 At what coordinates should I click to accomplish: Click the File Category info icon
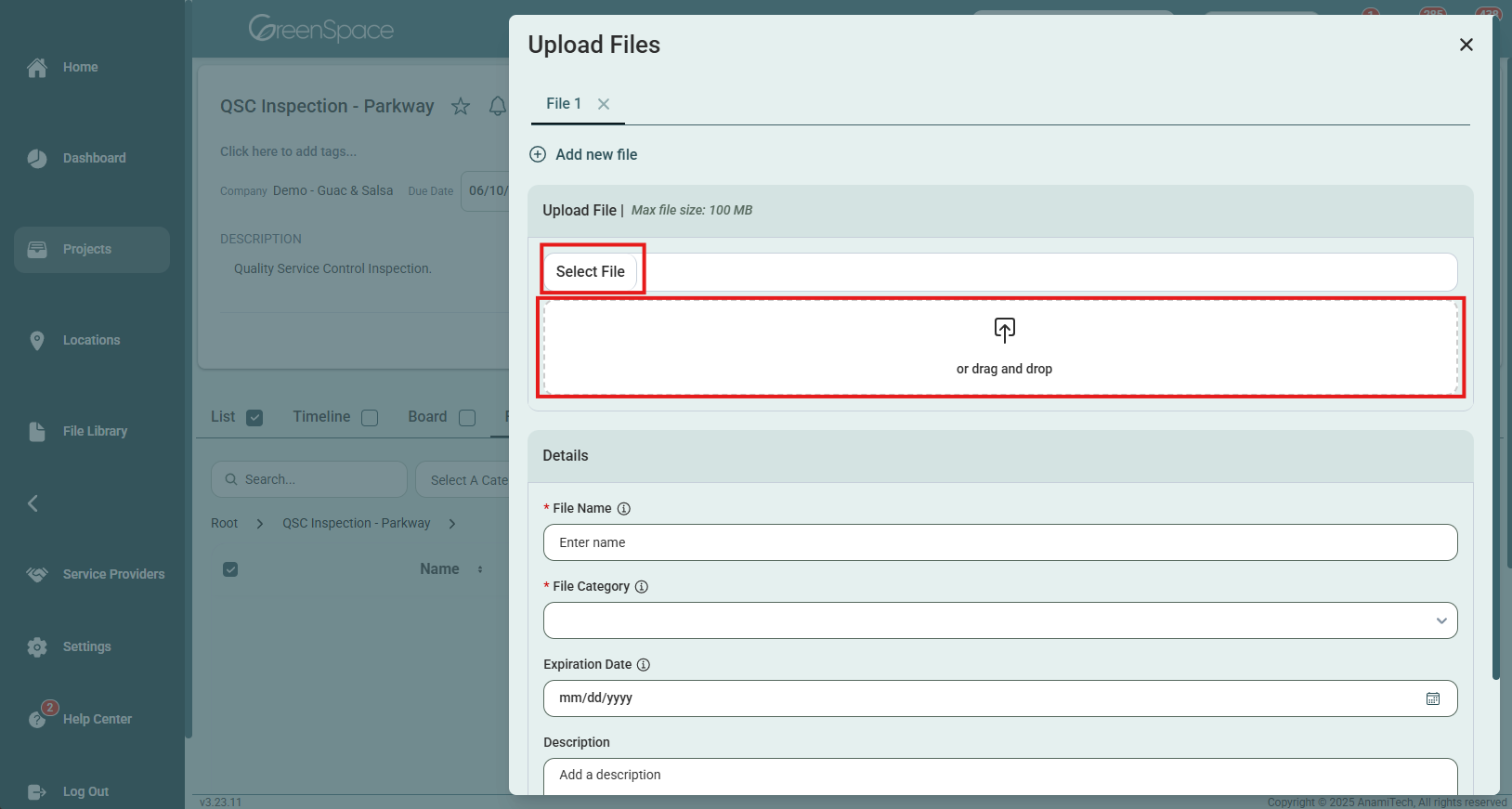642,587
